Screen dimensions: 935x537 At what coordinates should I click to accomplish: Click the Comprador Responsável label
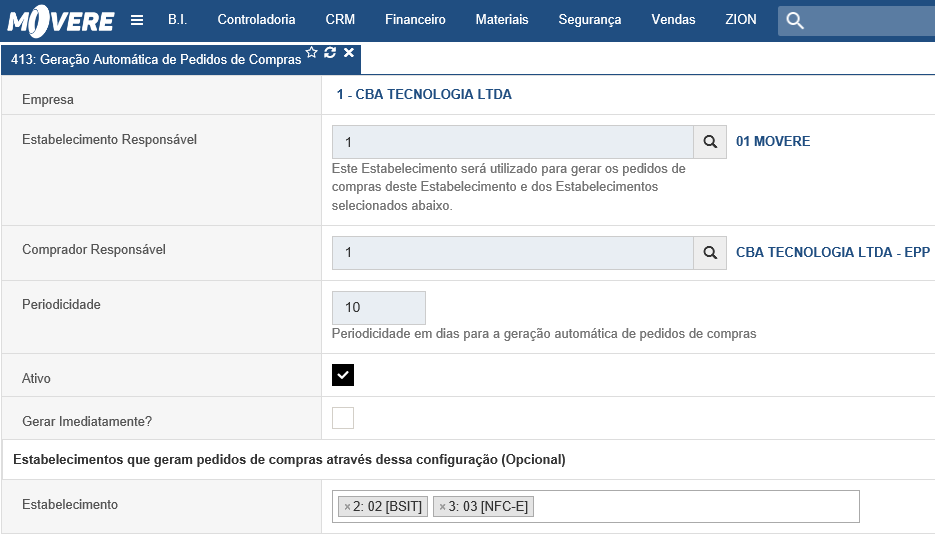coord(94,250)
